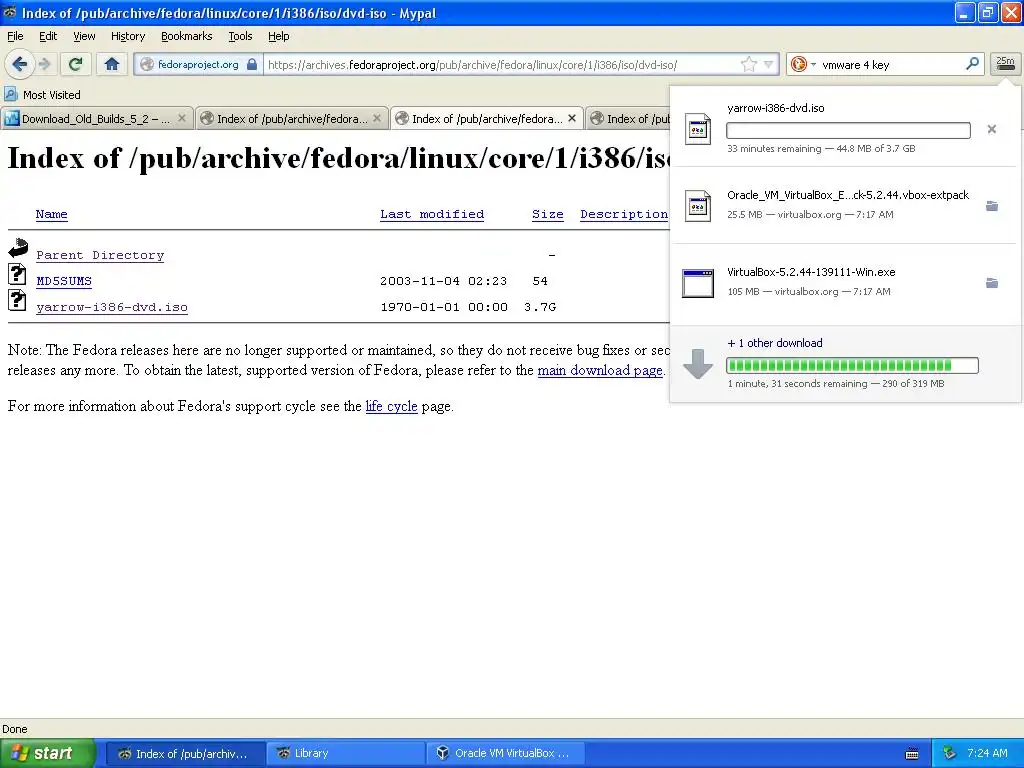The image size is (1024, 768).
Task: Click the VirtualBox Win.exe download icon
Action: (697, 283)
